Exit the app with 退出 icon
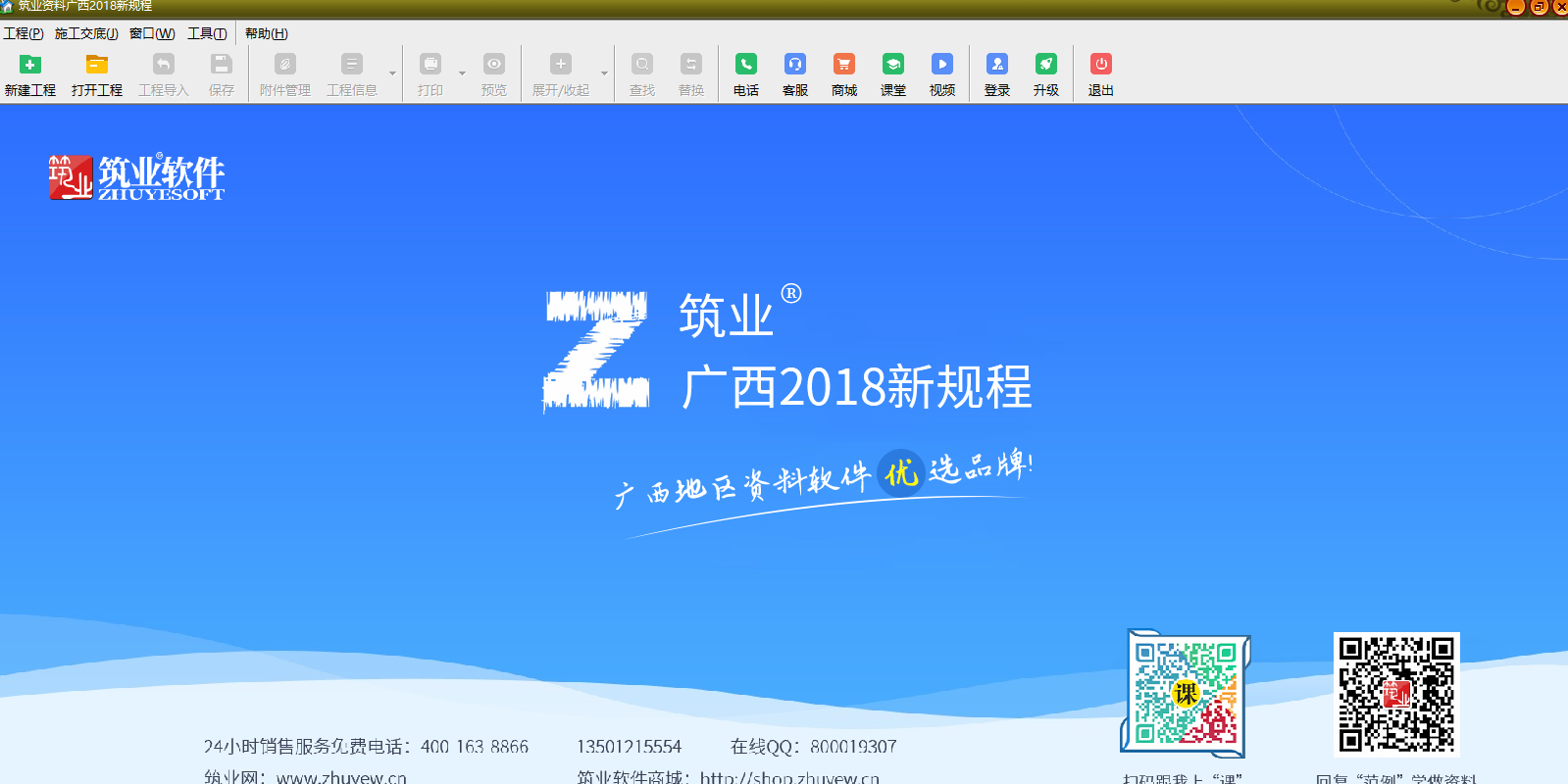This screenshot has height=784, width=1568. click(1100, 65)
